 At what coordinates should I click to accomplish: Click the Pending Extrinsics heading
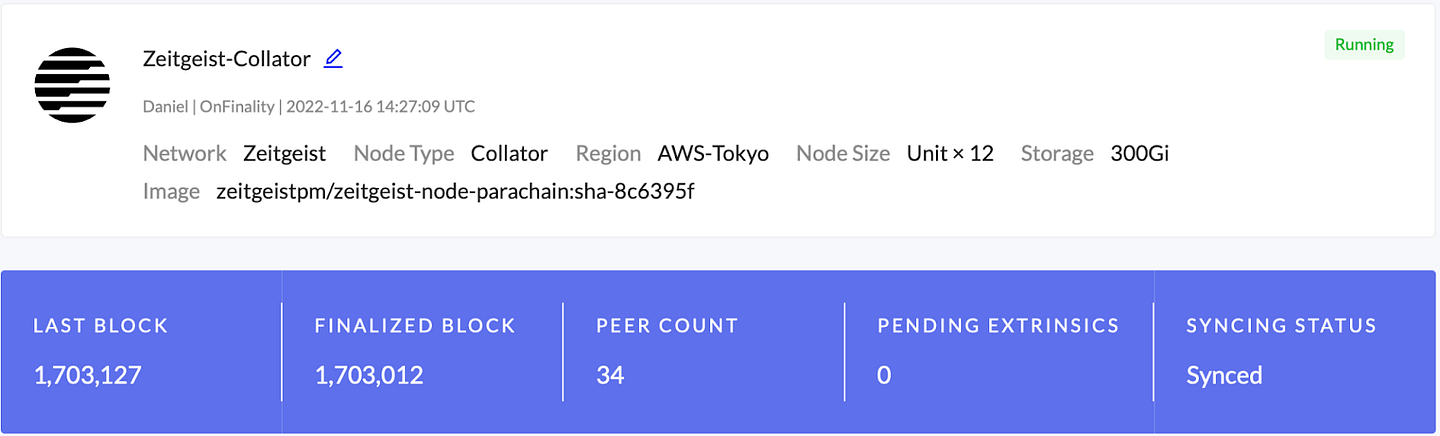[998, 326]
